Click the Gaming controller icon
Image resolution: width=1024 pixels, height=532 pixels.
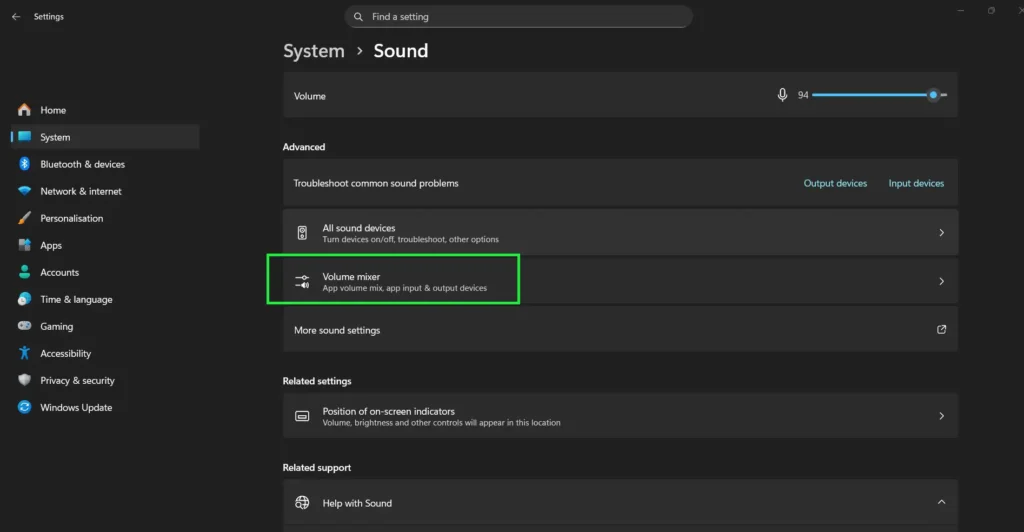pyautogui.click(x=24, y=326)
